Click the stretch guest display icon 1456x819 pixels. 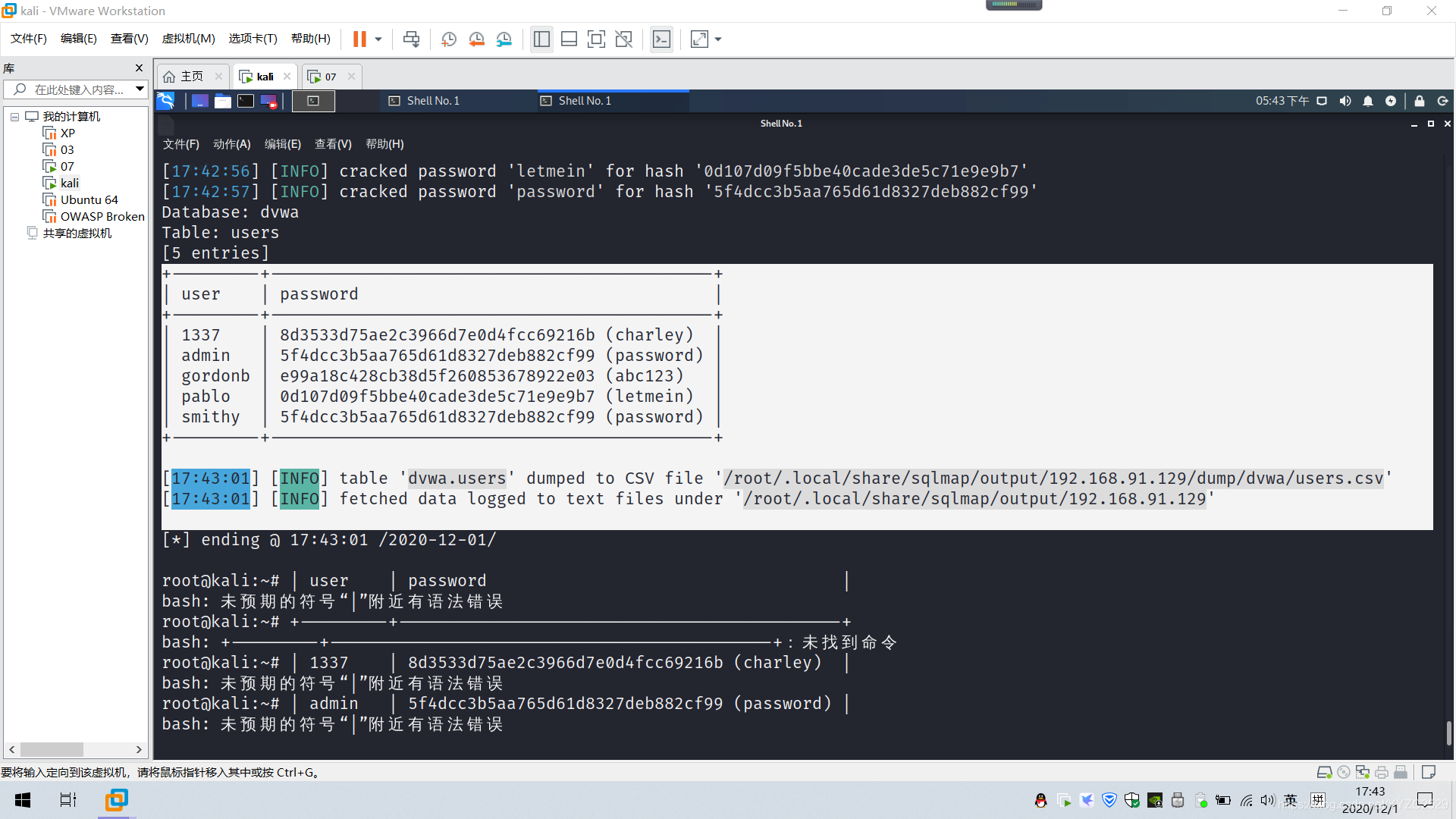tap(699, 39)
